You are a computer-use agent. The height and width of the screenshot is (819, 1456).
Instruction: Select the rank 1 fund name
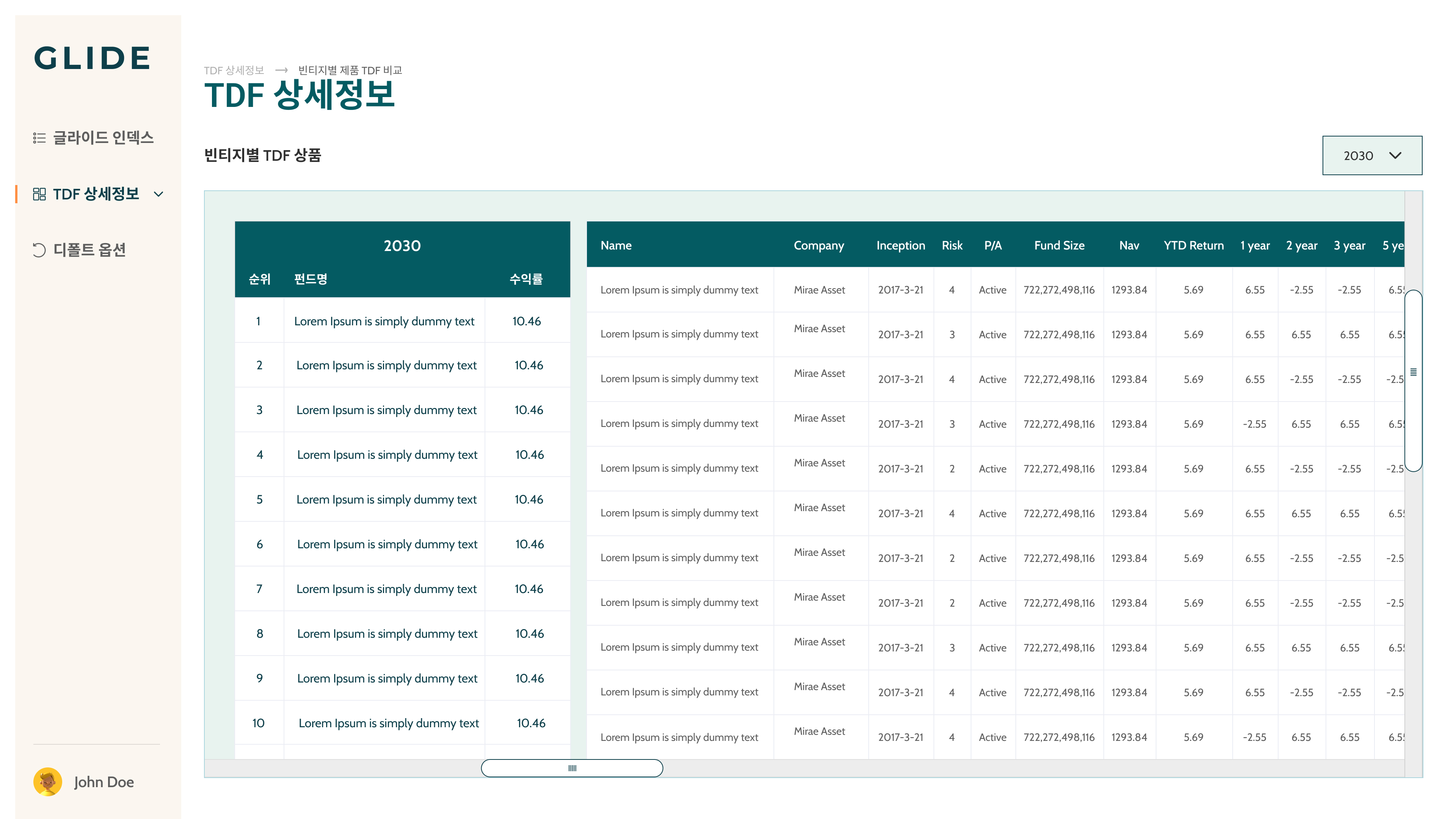pyautogui.click(x=384, y=321)
